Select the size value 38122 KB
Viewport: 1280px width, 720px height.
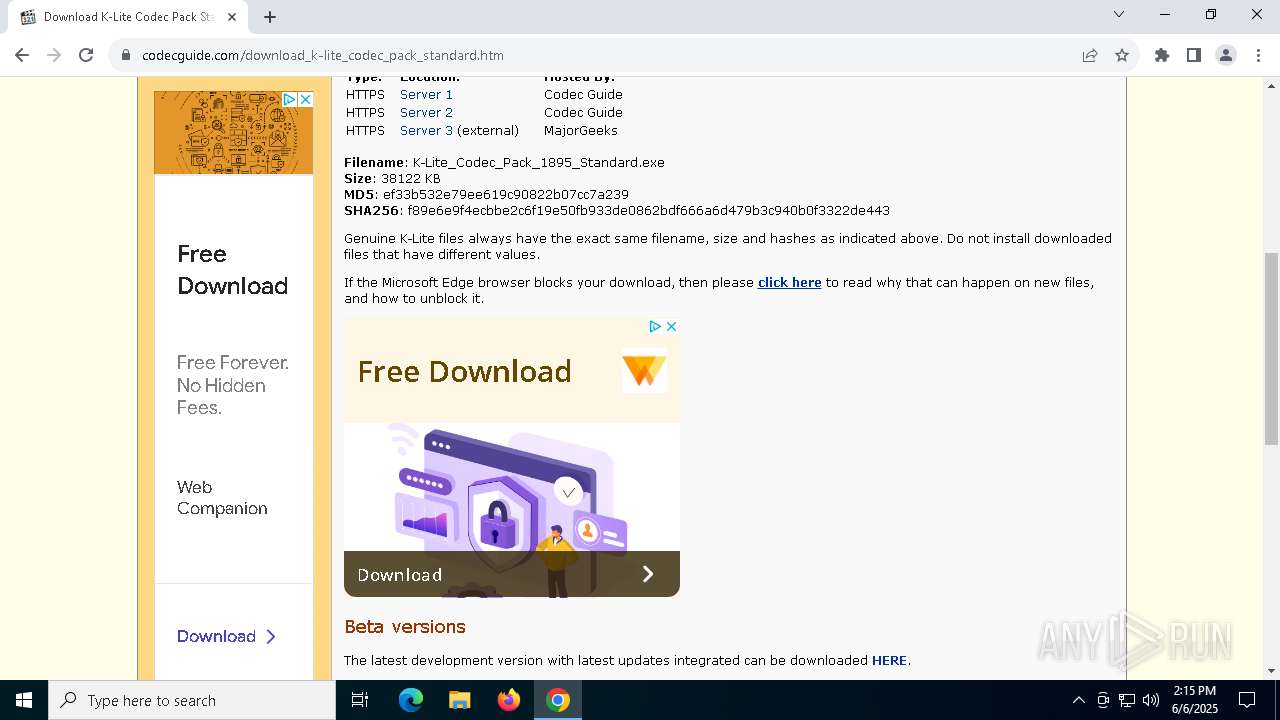pyautogui.click(x=410, y=178)
